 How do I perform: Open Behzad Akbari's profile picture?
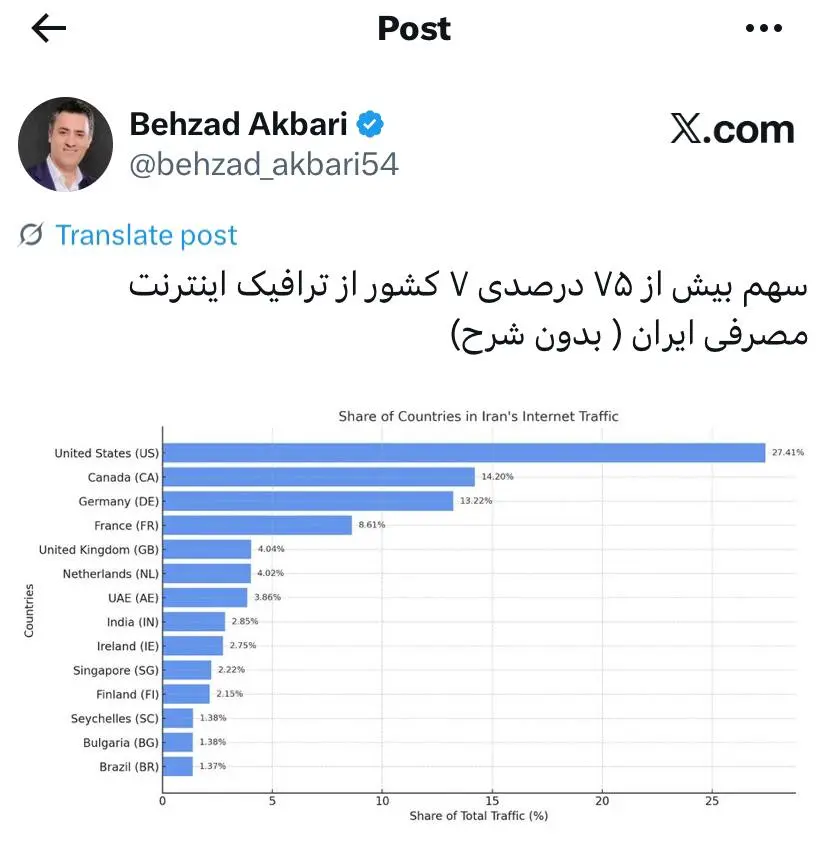pos(66,144)
